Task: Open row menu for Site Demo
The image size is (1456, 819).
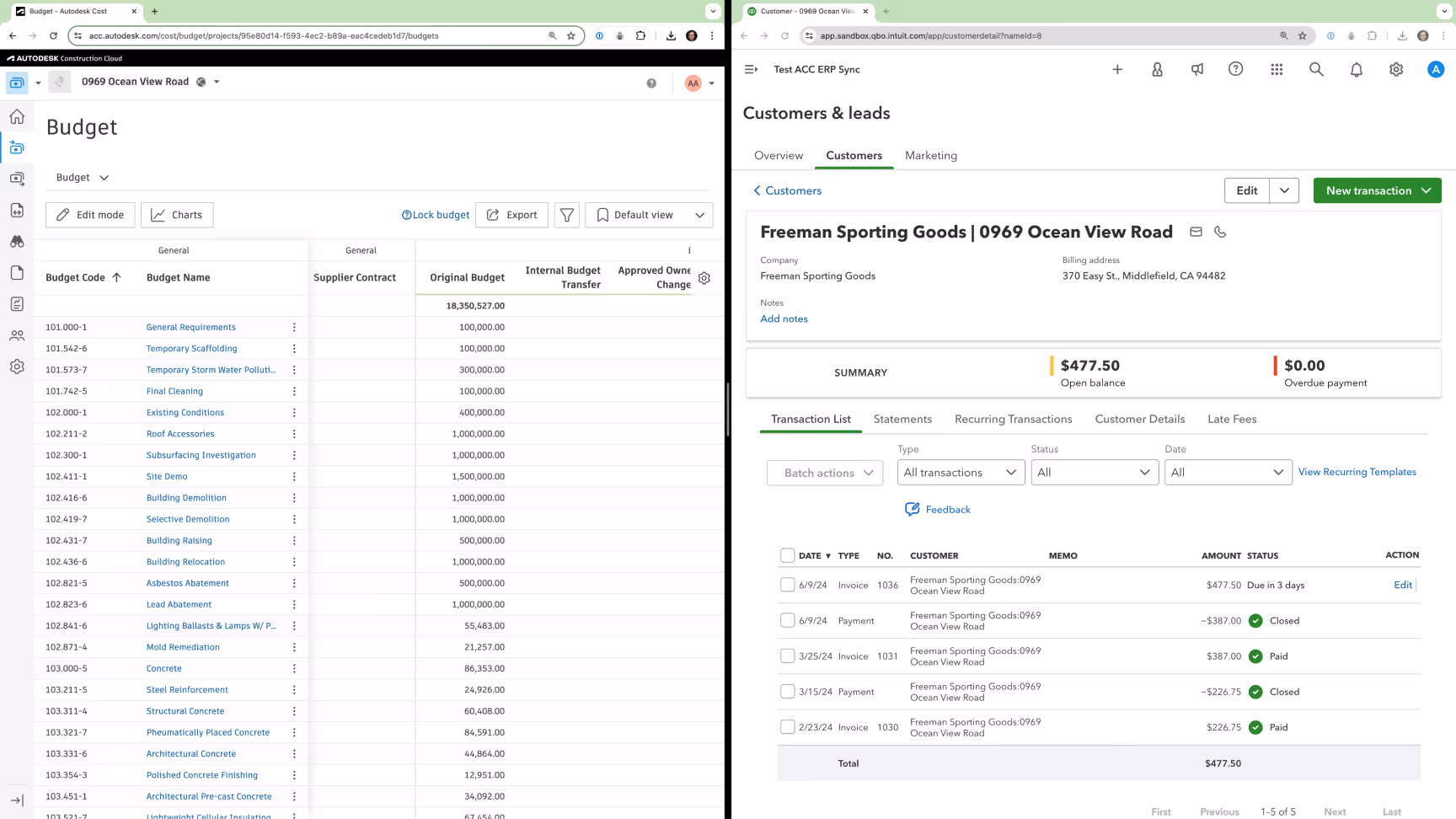Action: pyautogui.click(x=294, y=476)
